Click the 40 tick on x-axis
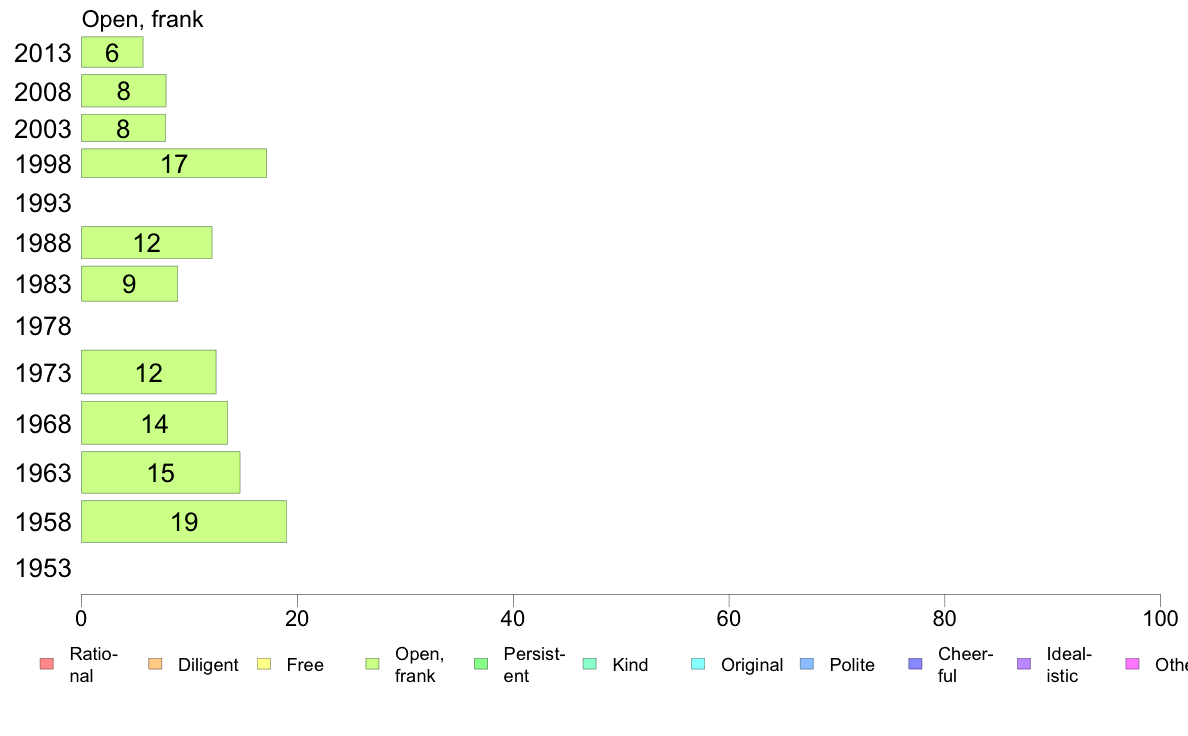This screenshot has height=736, width=1188. pyautogui.click(x=513, y=619)
